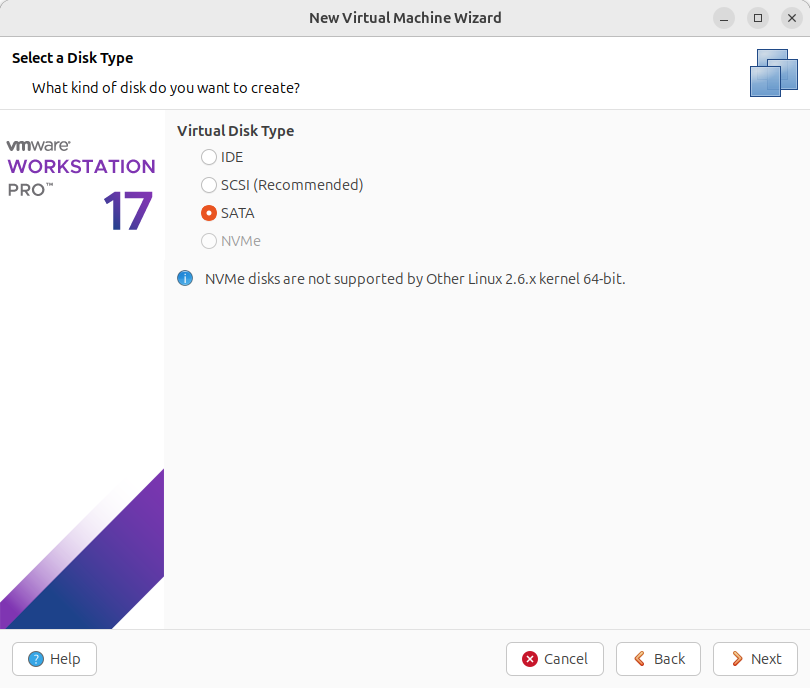
Task: Click the SCSI (Recommended) label text
Action: 292,185
